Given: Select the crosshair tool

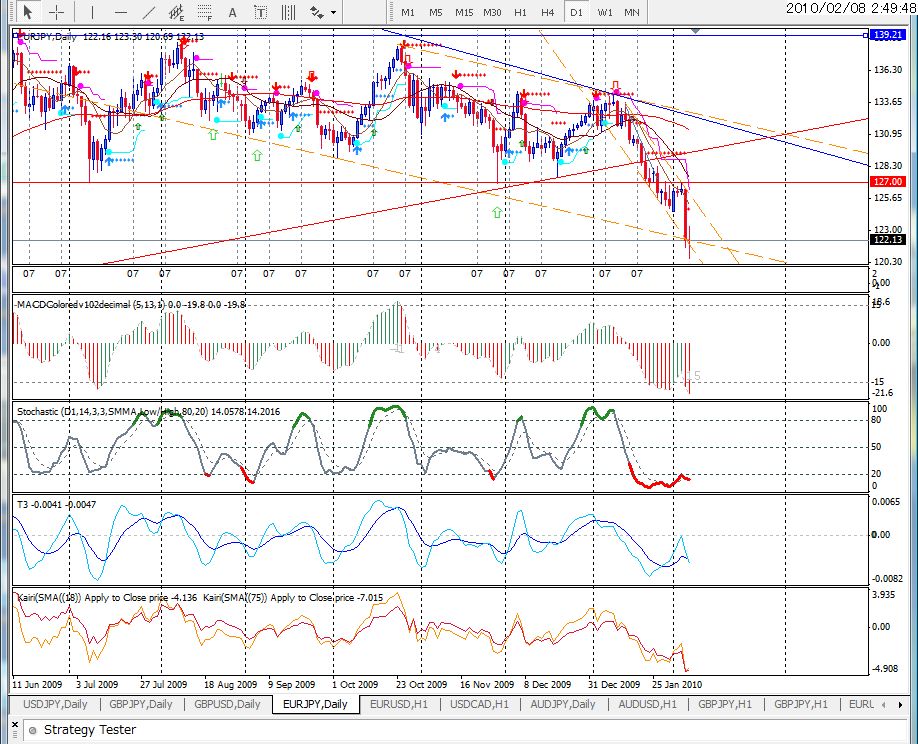Looking at the screenshot, I should point(56,12).
